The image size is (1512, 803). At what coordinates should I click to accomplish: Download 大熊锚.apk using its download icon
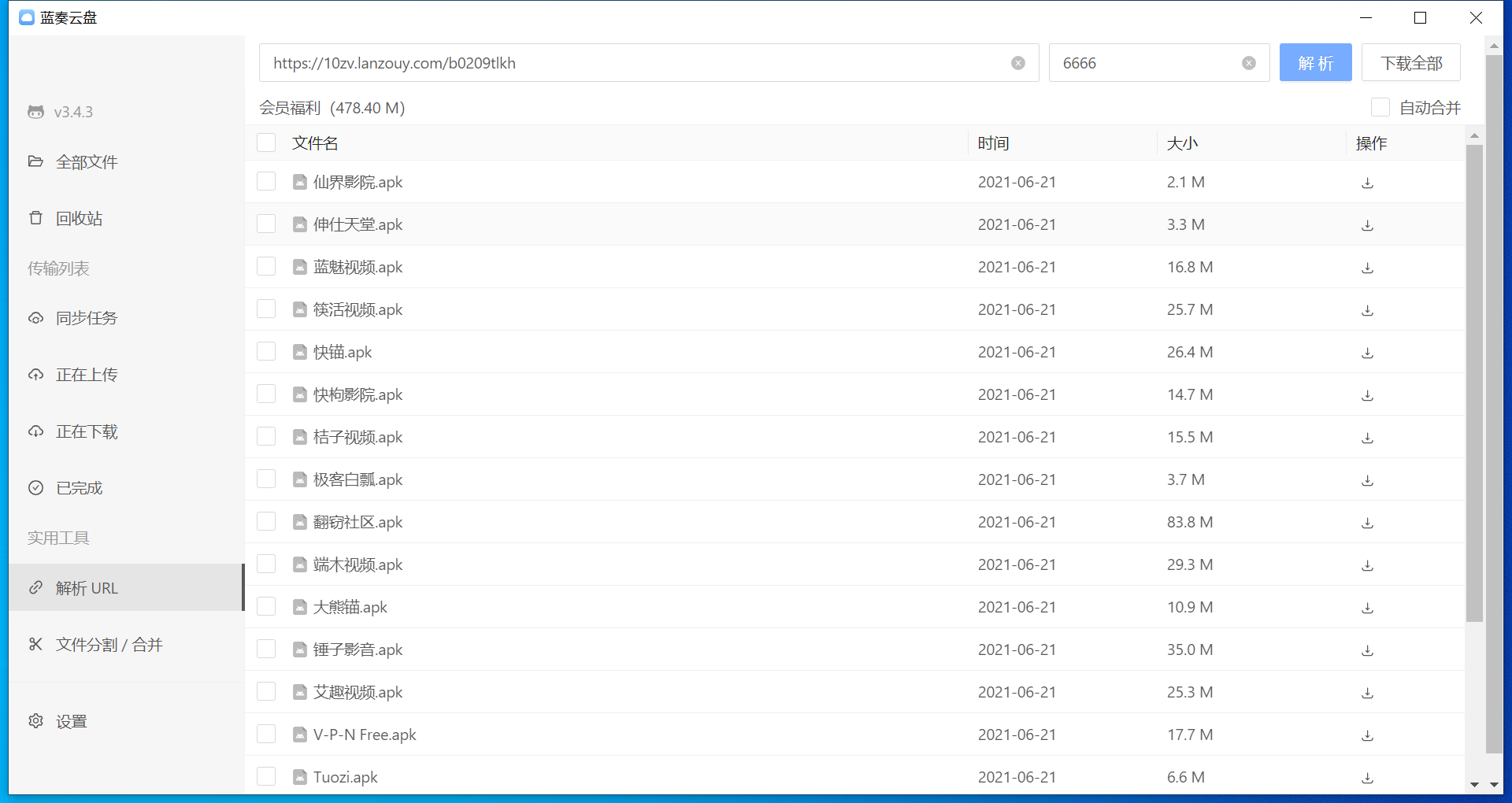pyautogui.click(x=1368, y=608)
